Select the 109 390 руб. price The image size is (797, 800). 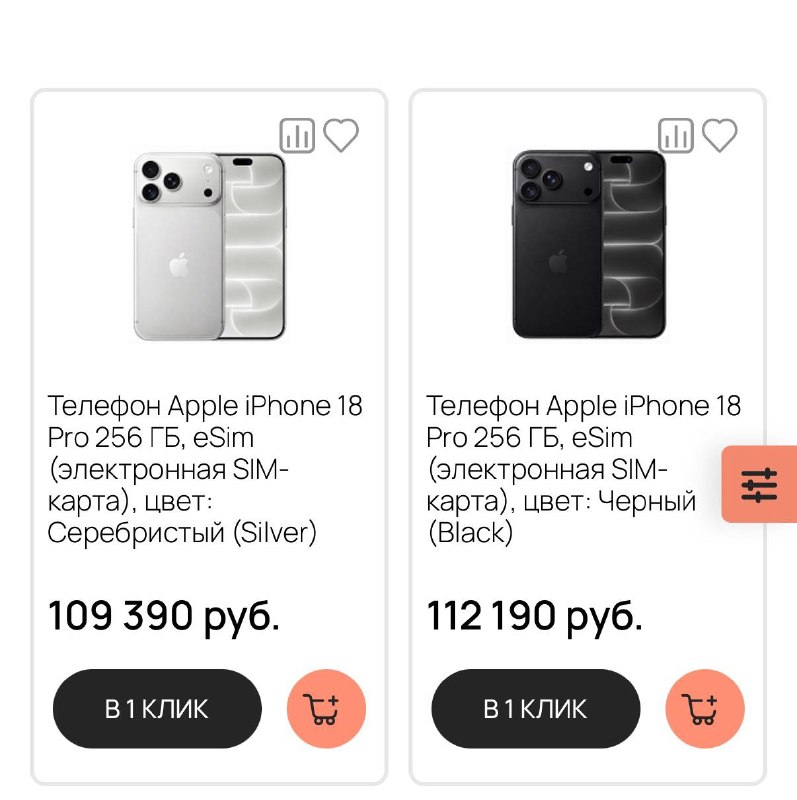pyautogui.click(x=164, y=616)
